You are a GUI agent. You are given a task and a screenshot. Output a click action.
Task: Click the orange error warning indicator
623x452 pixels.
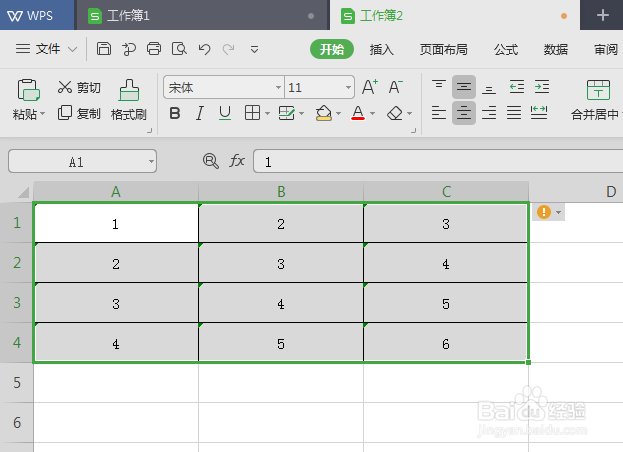544,212
